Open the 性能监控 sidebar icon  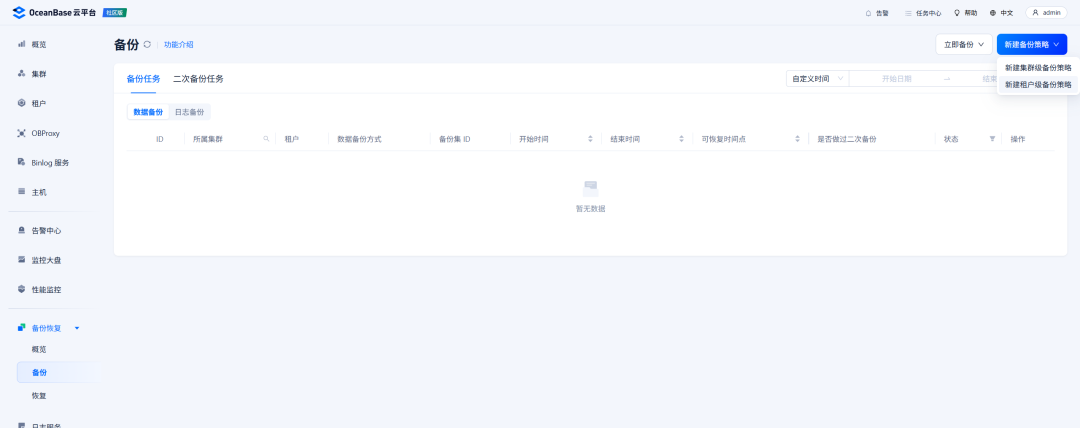21,289
